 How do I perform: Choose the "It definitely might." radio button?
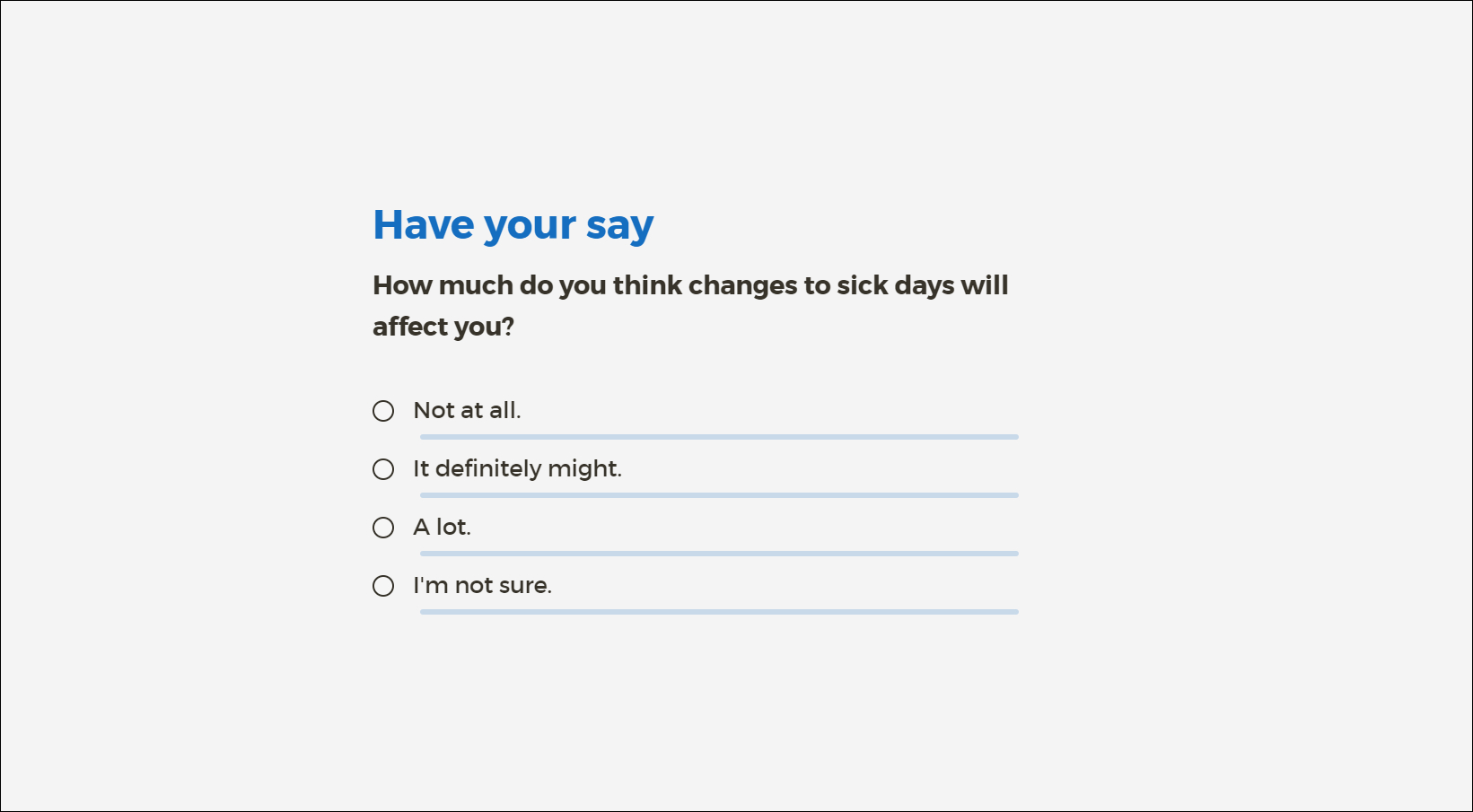pyautogui.click(x=383, y=469)
